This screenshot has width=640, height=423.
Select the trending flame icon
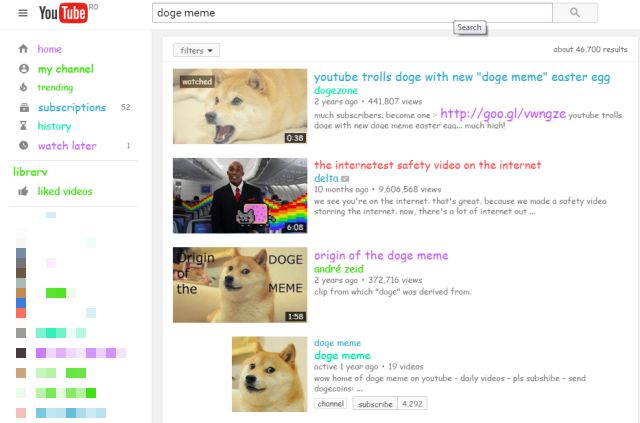coord(23,88)
